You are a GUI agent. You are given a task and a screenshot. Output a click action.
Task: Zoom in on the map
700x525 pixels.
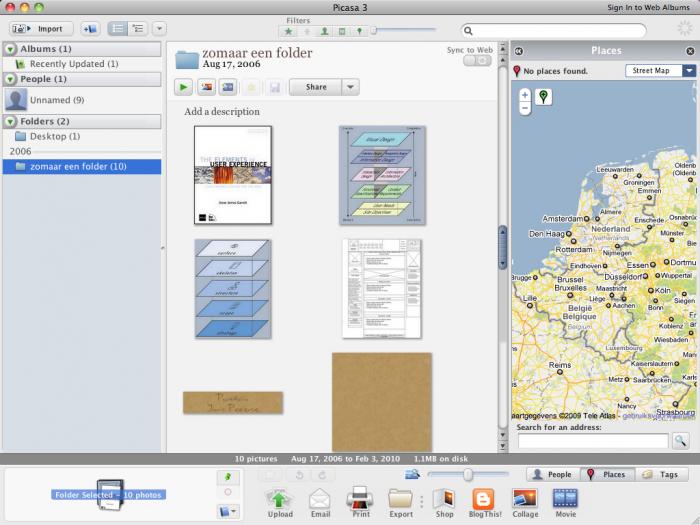click(x=525, y=95)
